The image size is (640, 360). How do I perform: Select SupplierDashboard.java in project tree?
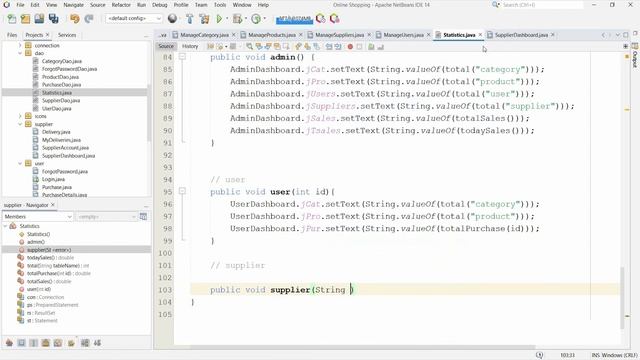click(x=68, y=156)
